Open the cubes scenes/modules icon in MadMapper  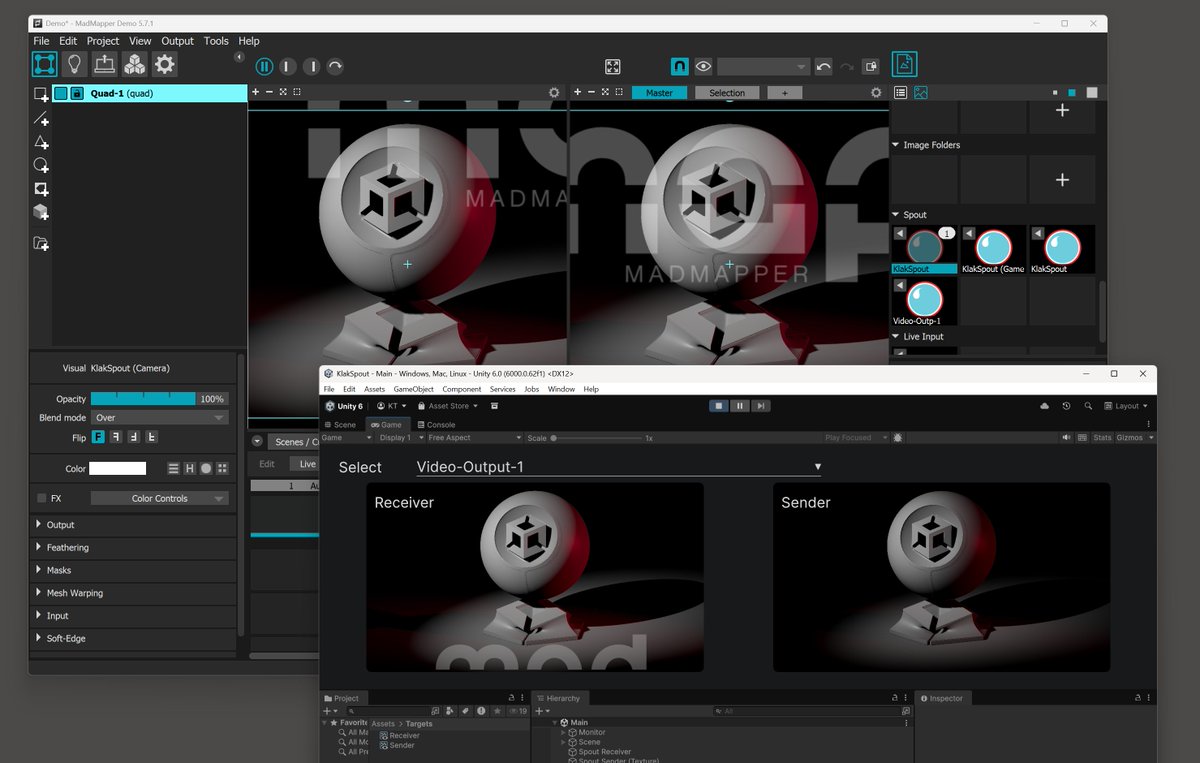134,65
